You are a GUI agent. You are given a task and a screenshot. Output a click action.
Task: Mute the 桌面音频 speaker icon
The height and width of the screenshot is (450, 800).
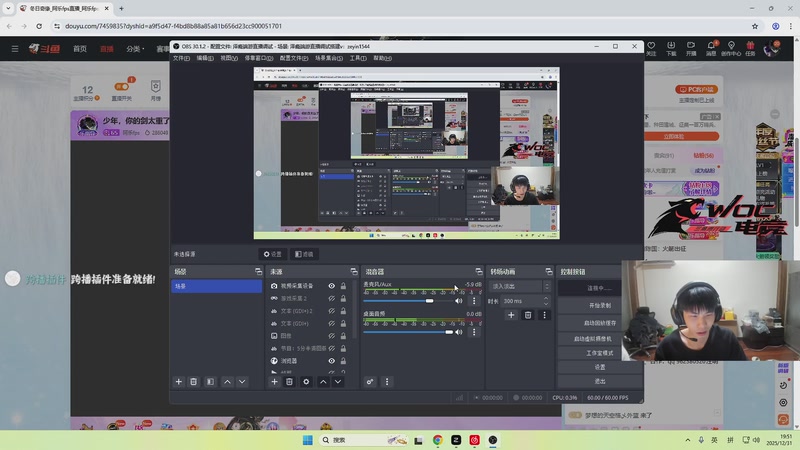(459, 332)
